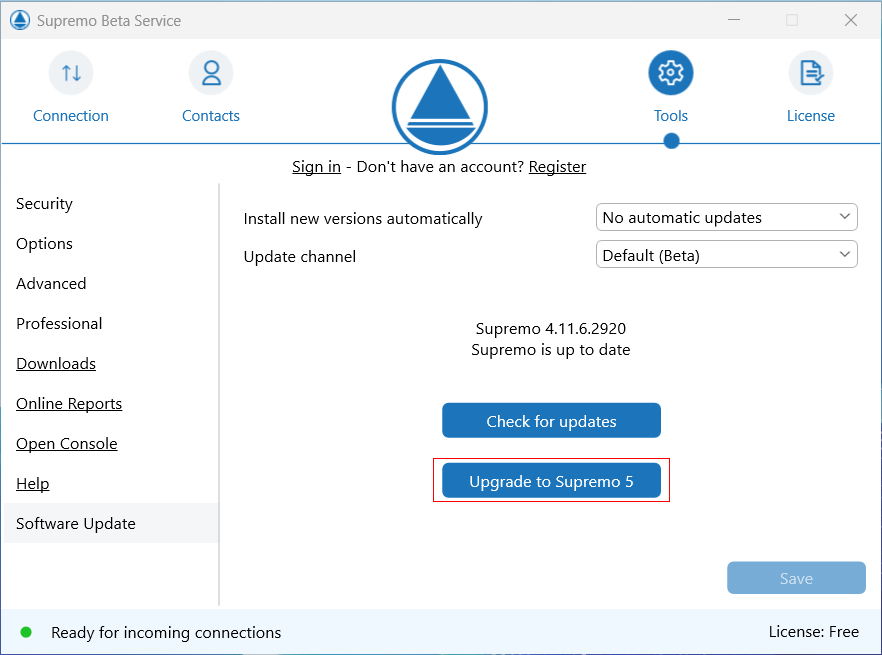This screenshot has width=882, height=655.
Task: Click the Supremo 4.11.6.2920 version text
Action: pos(551,329)
